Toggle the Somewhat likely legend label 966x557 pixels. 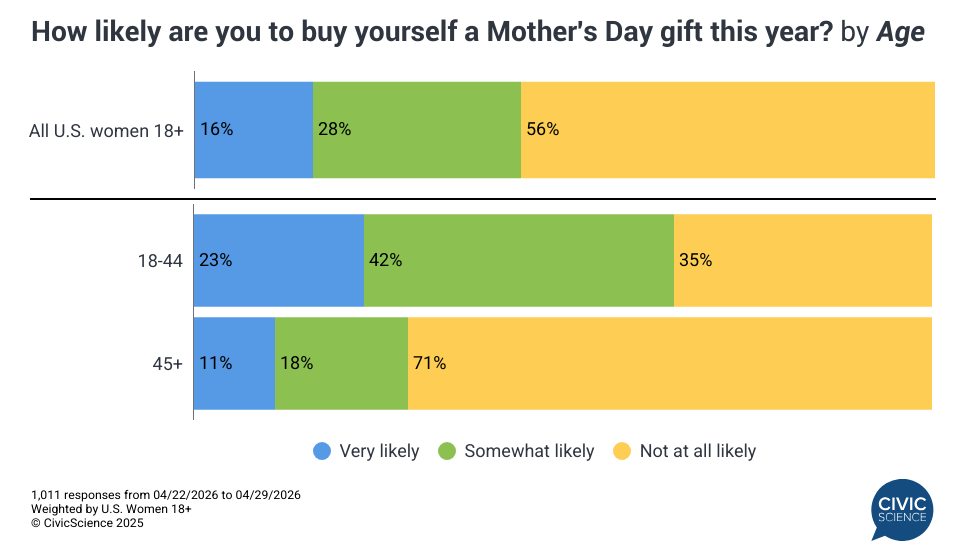(530, 451)
